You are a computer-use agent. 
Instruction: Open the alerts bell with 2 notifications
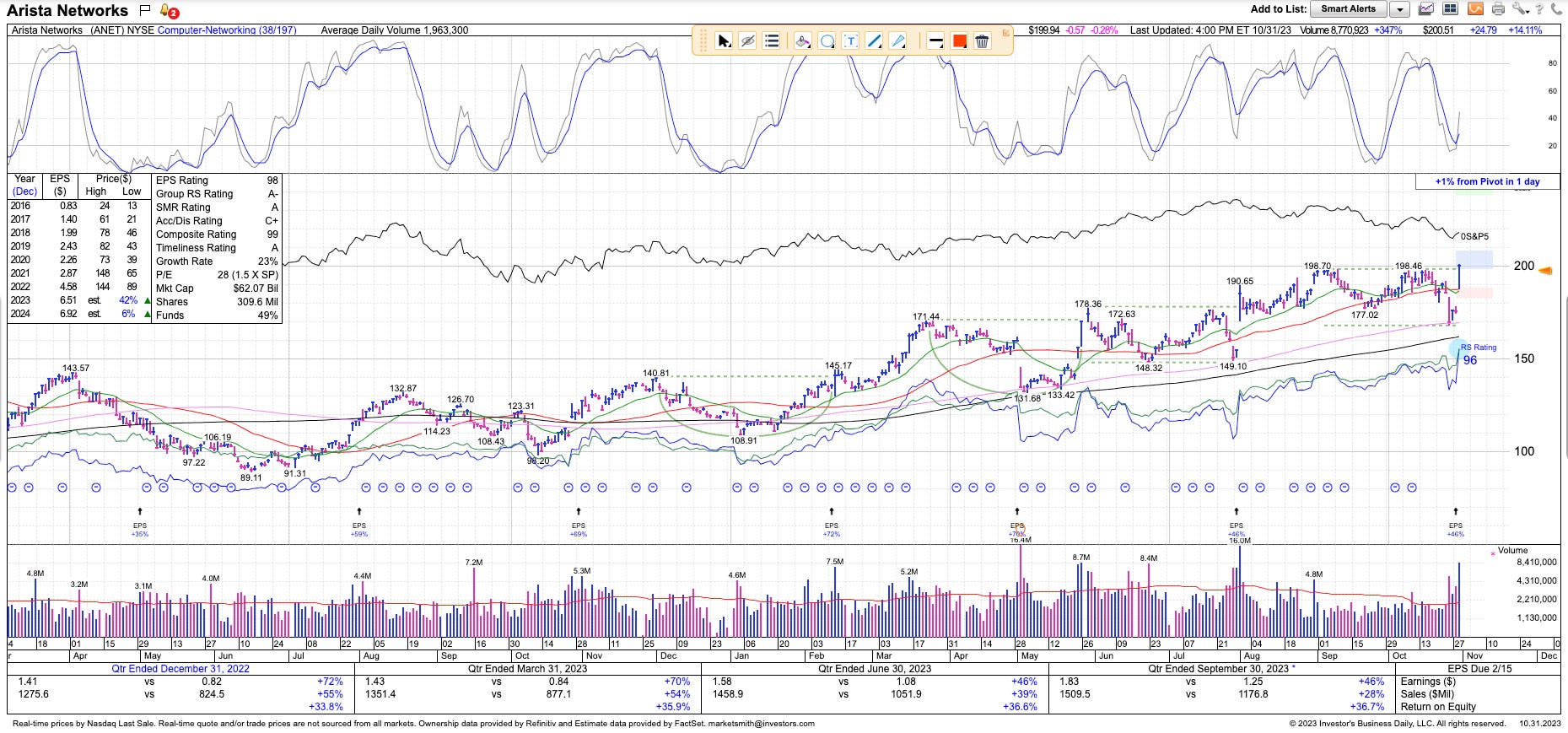tap(169, 11)
